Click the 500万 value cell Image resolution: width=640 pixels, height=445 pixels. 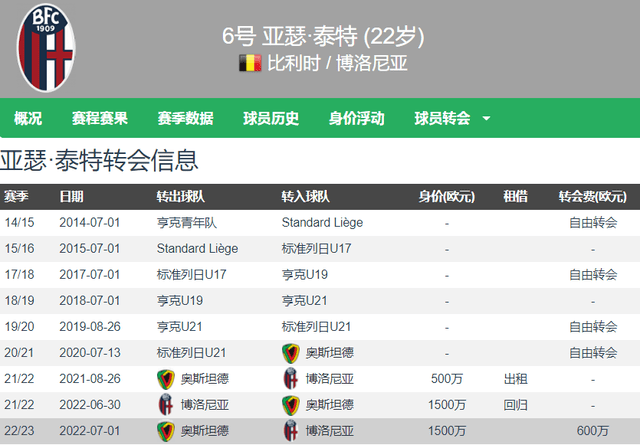tap(447, 379)
